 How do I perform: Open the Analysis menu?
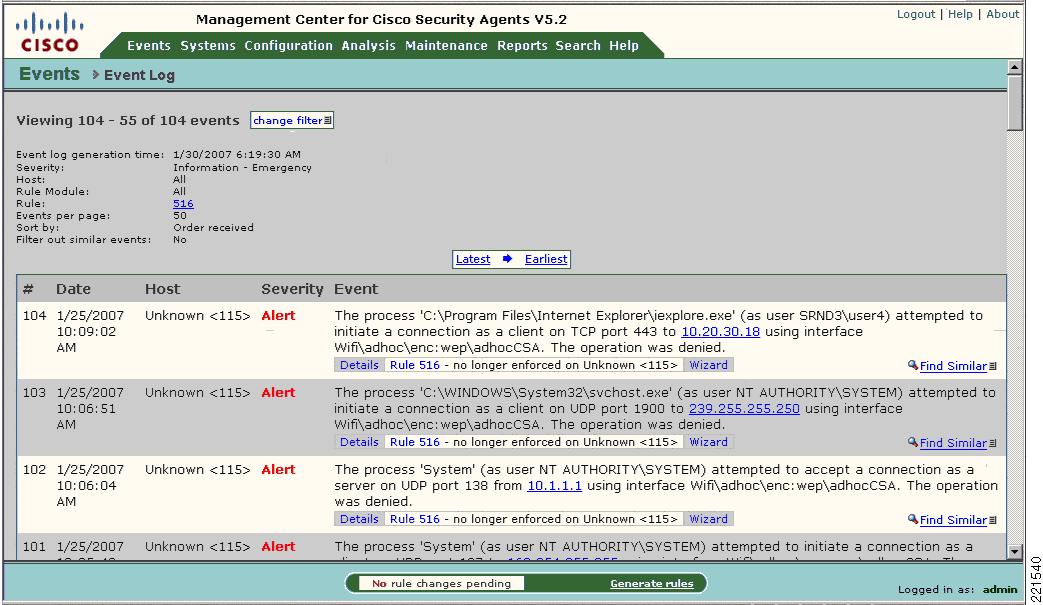369,45
